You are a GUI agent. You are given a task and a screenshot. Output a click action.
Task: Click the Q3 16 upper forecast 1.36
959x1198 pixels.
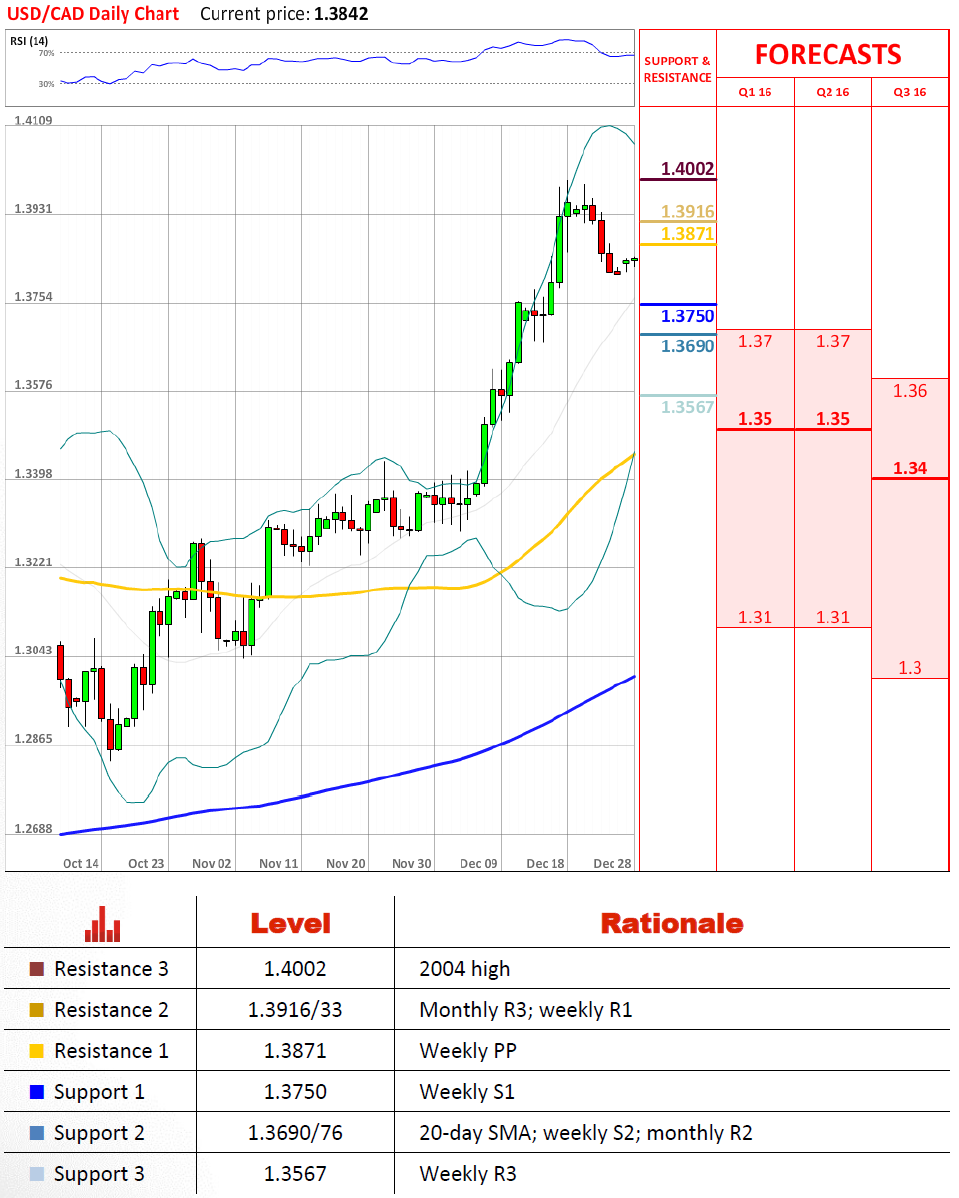[x=910, y=391]
